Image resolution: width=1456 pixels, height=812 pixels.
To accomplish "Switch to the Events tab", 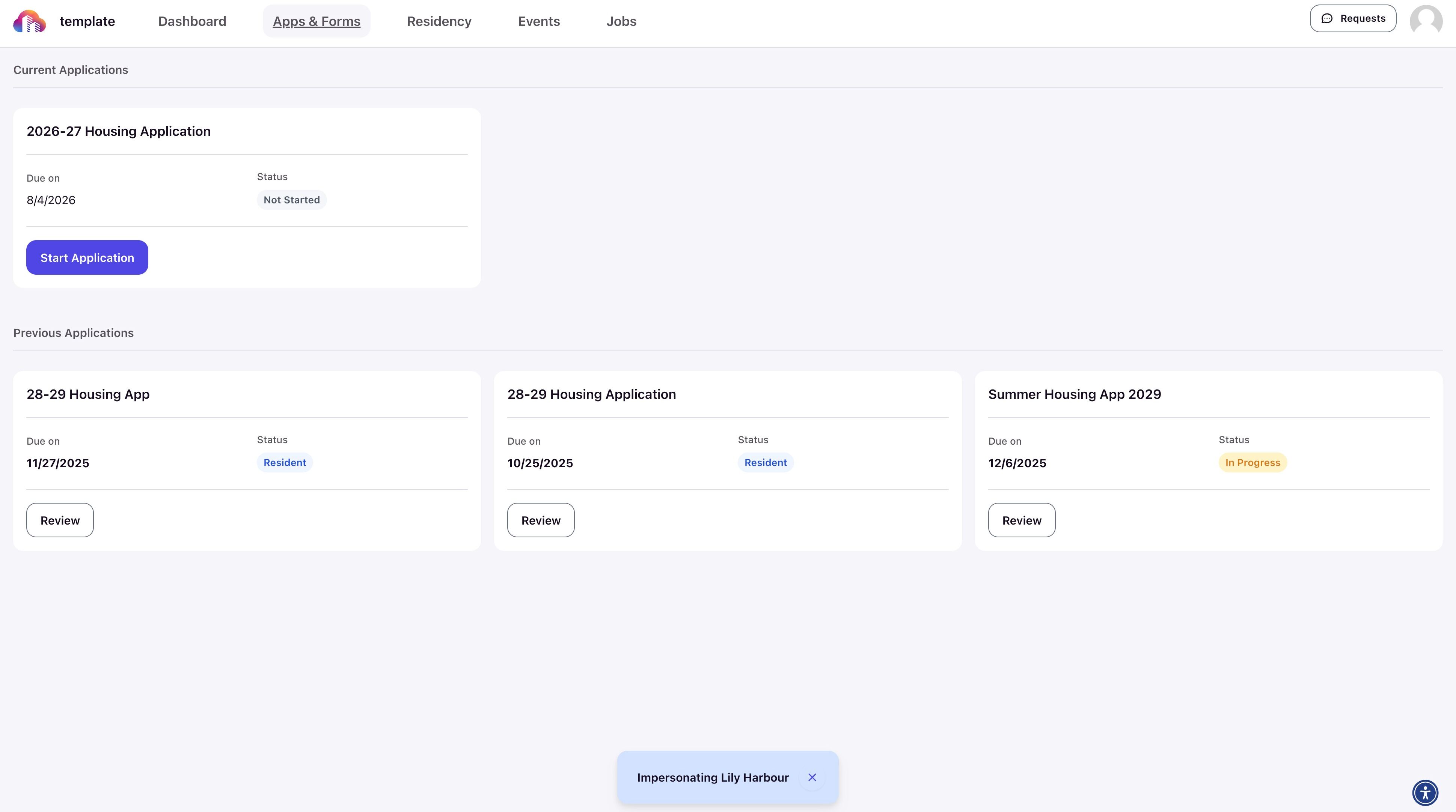I will click(x=539, y=21).
